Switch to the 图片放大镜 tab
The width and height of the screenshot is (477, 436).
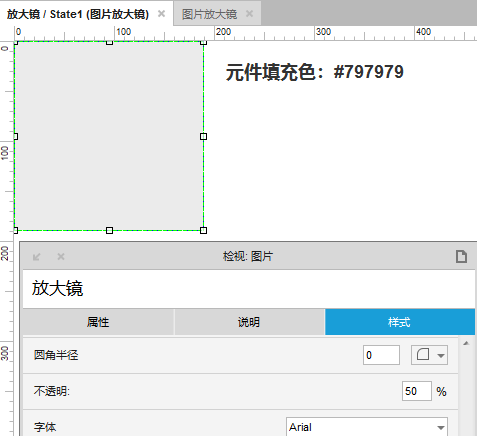click(209, 14)
